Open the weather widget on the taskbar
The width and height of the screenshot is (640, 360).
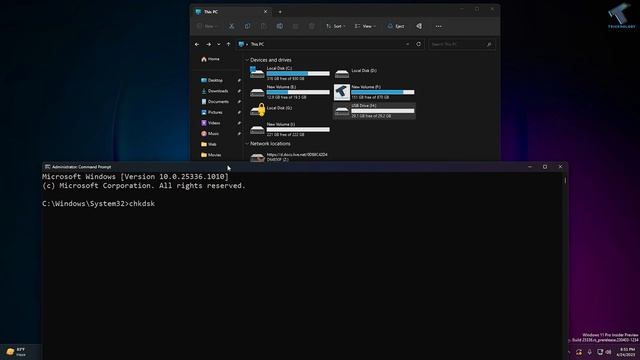point(16,352)
